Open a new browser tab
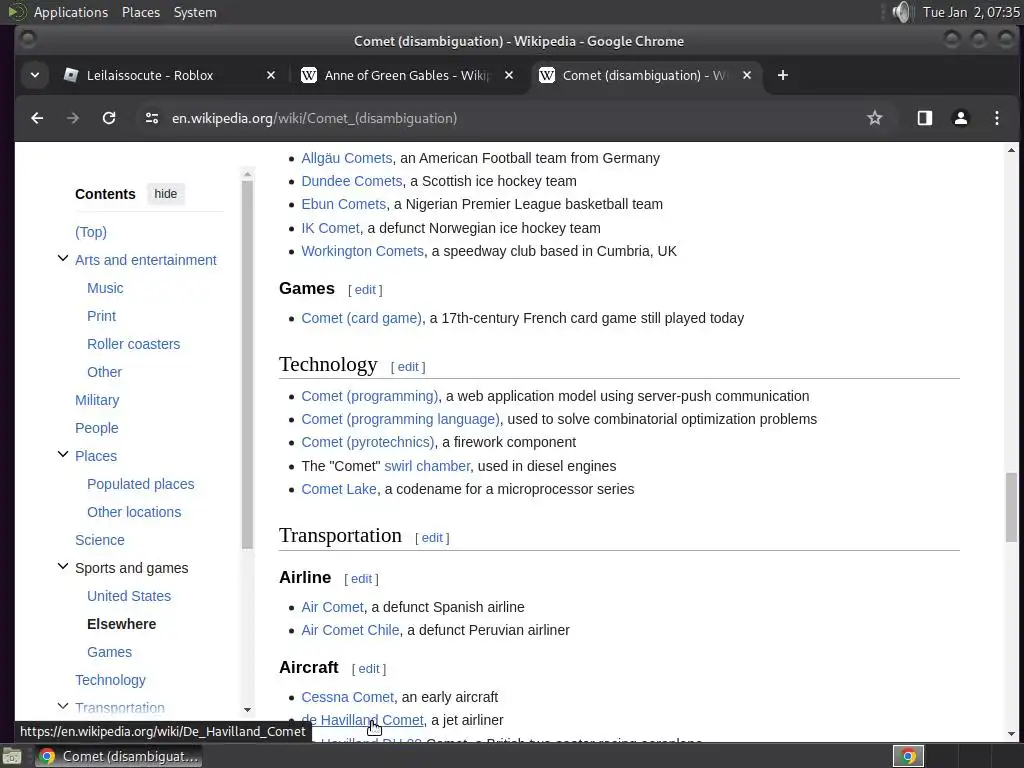The height and width of the screenshot is (768, 1024). [783, 75]
